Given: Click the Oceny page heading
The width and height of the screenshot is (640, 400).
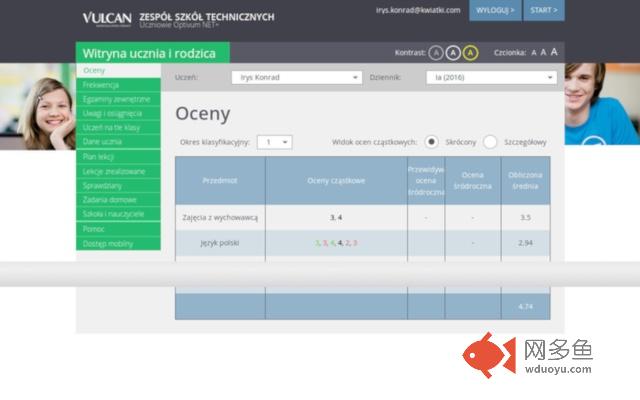Looking at the screenshot, I should 203,114.
